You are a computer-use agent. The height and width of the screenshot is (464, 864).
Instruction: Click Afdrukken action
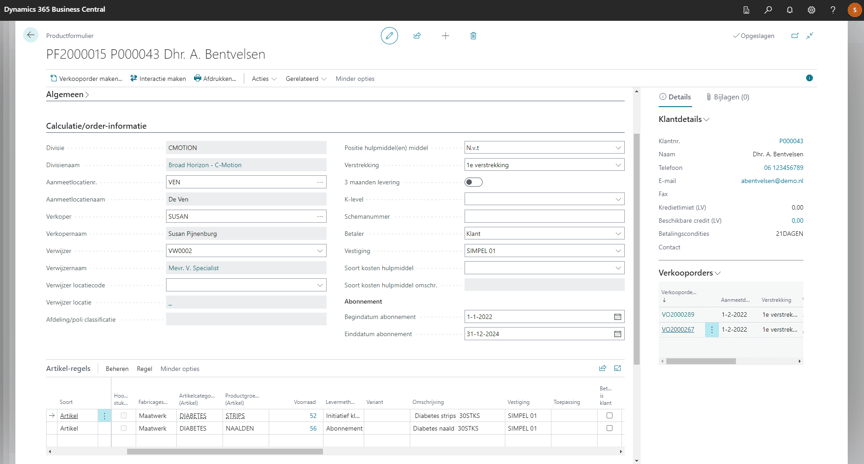[x=215, y=79]
